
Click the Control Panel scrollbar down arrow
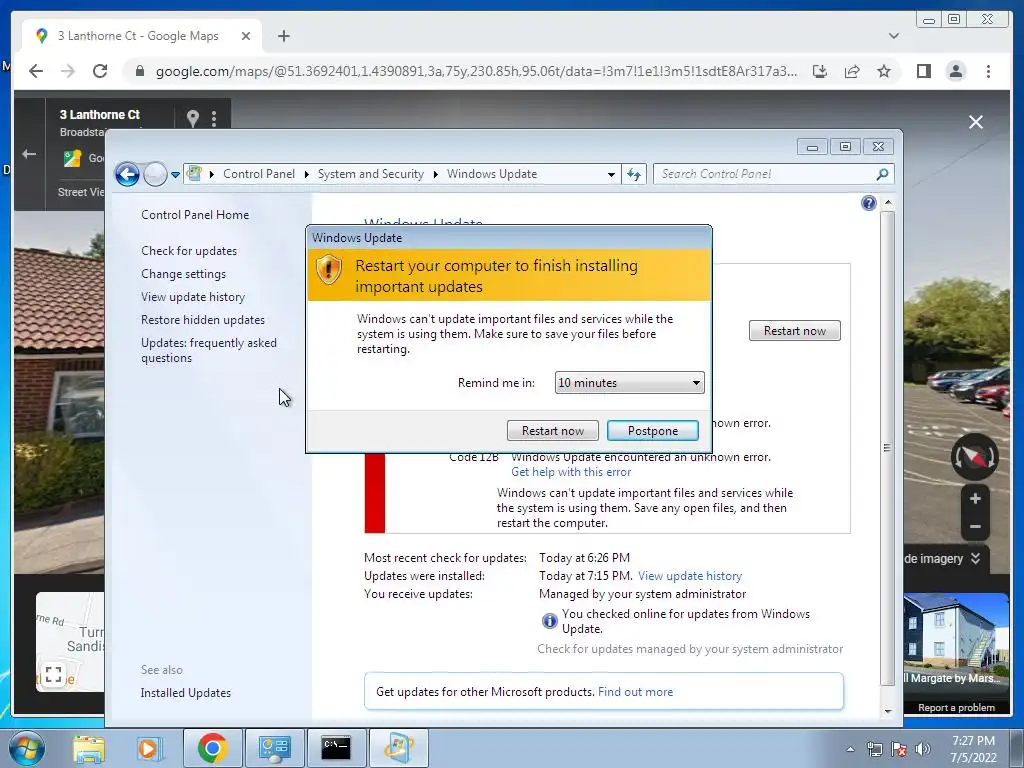click(x=888, y=711)
